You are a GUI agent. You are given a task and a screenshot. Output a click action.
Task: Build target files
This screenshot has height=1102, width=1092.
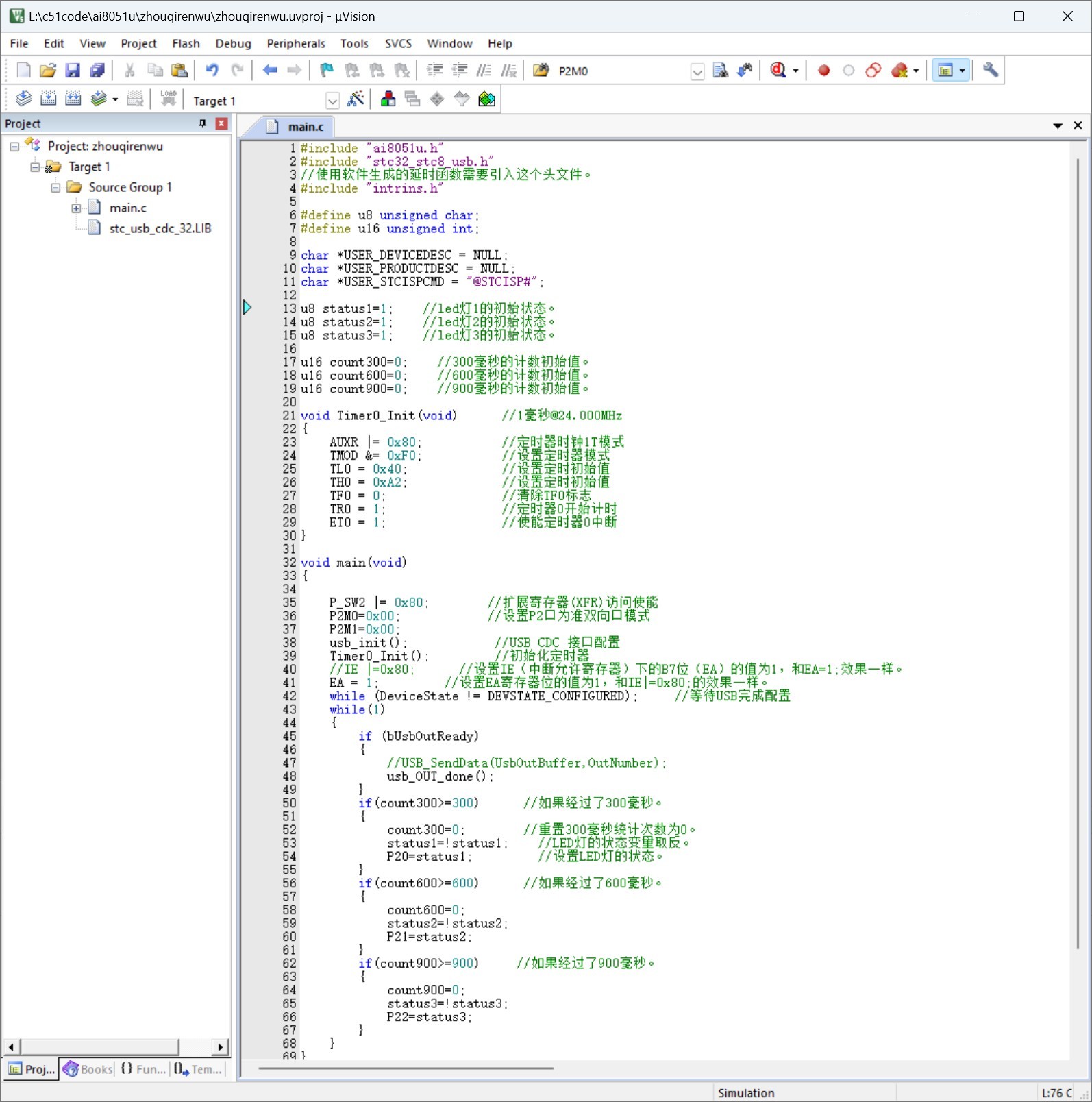[x=48, y=99]
